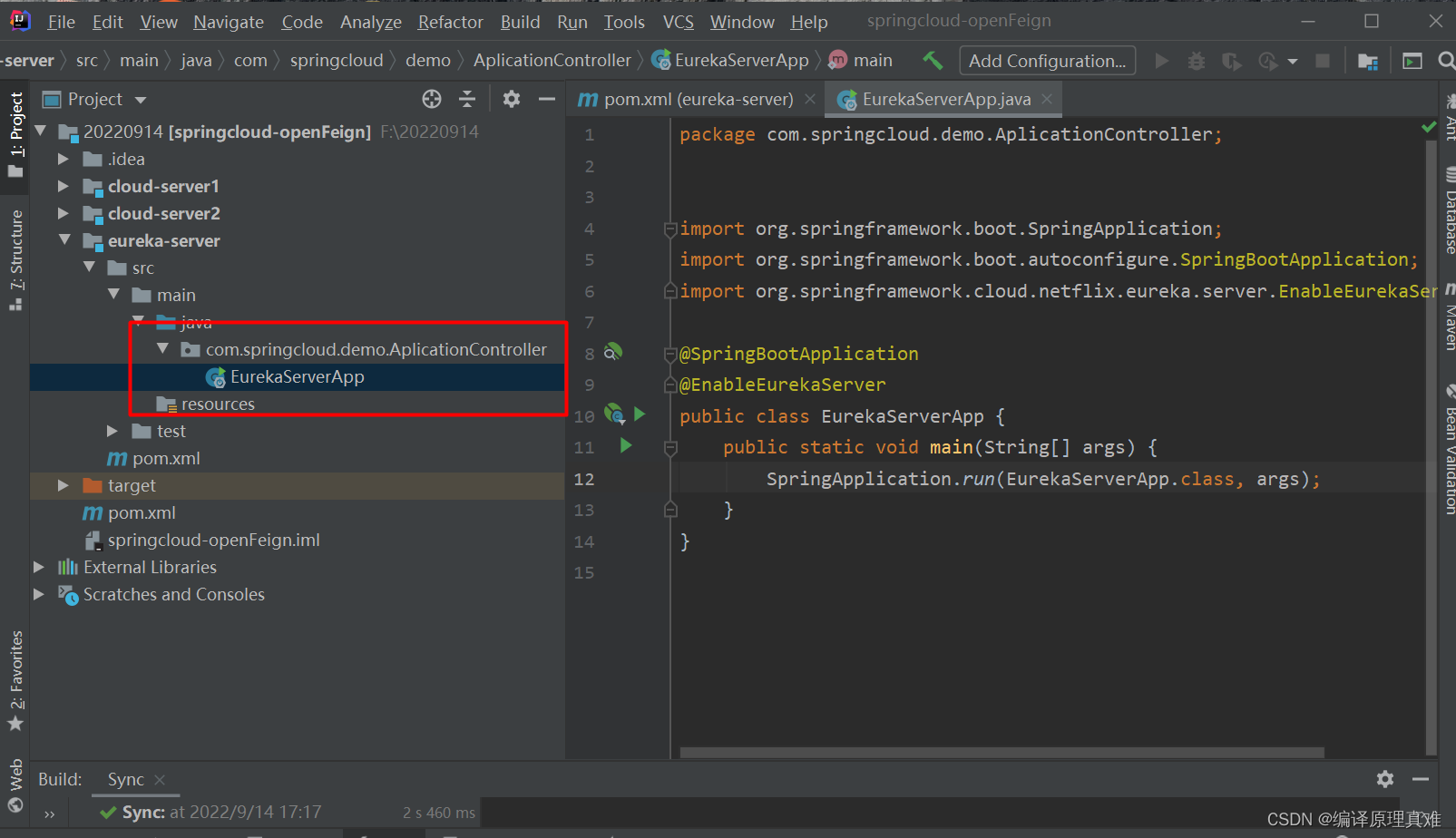Click the Run green triangle in toolbar
This screenshot has width=1456, height=838.
1161,61
